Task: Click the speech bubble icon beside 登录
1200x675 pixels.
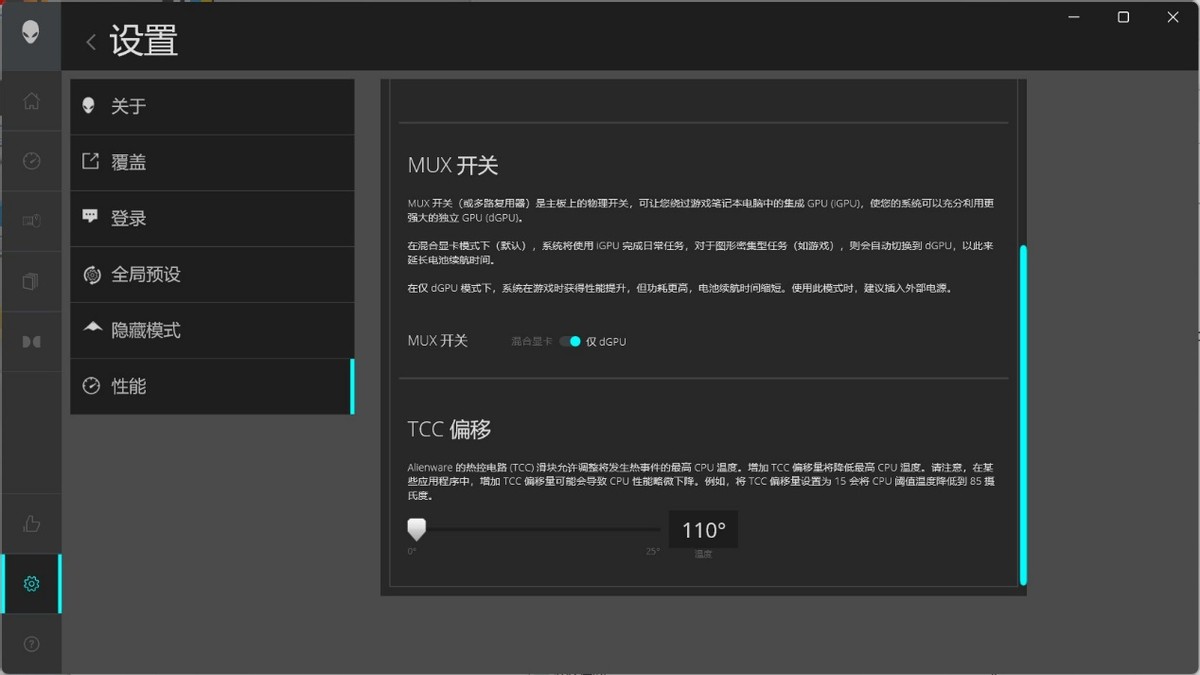Action: (x=91, y=217)
